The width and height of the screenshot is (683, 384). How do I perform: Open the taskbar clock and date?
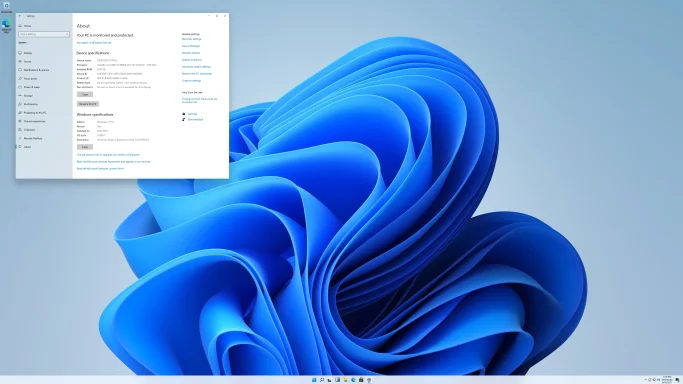coord(667,380)
